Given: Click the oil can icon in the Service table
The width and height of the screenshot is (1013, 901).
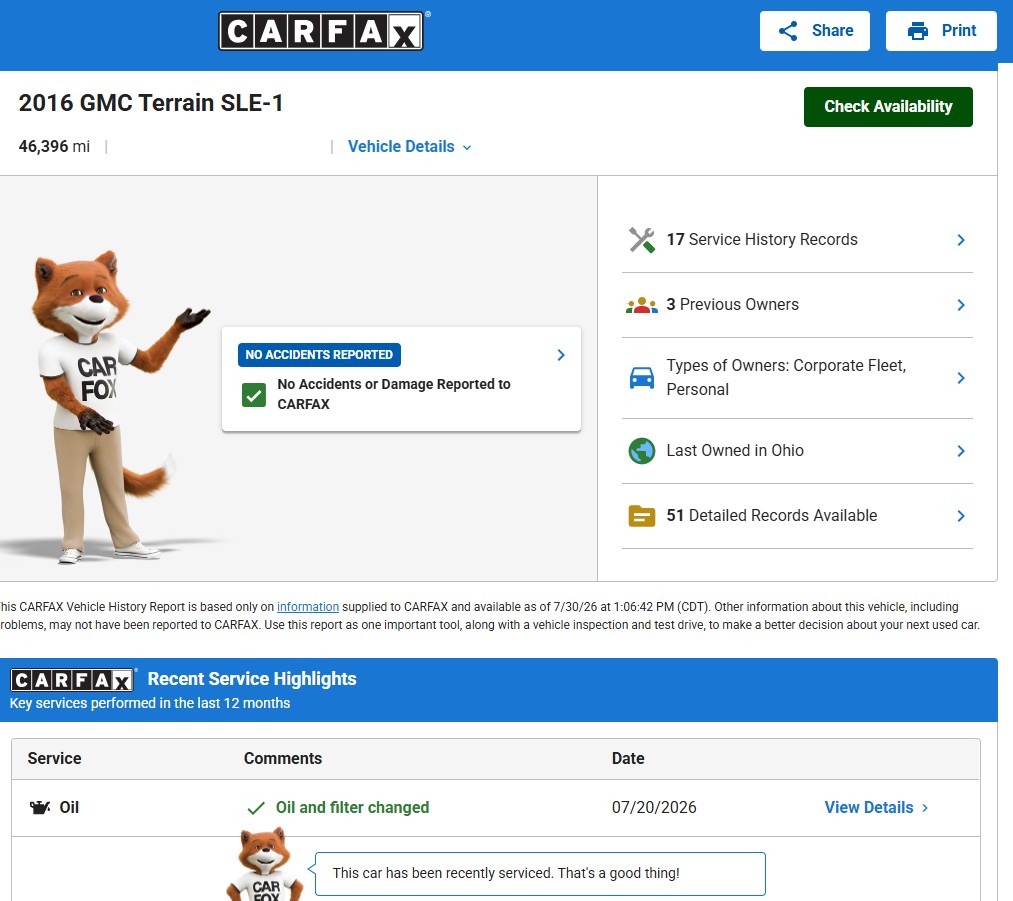Looking at the screenshot, I should 40,807.
